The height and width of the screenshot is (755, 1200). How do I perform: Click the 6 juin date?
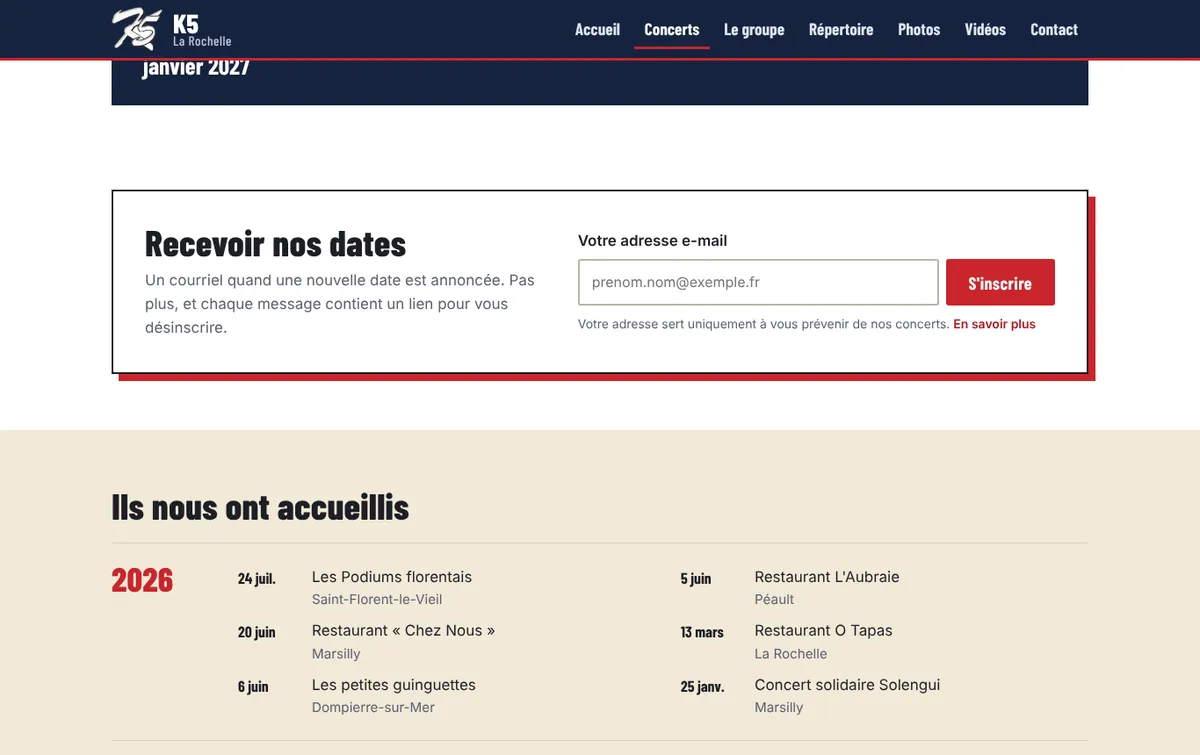[x=253, y=686]
